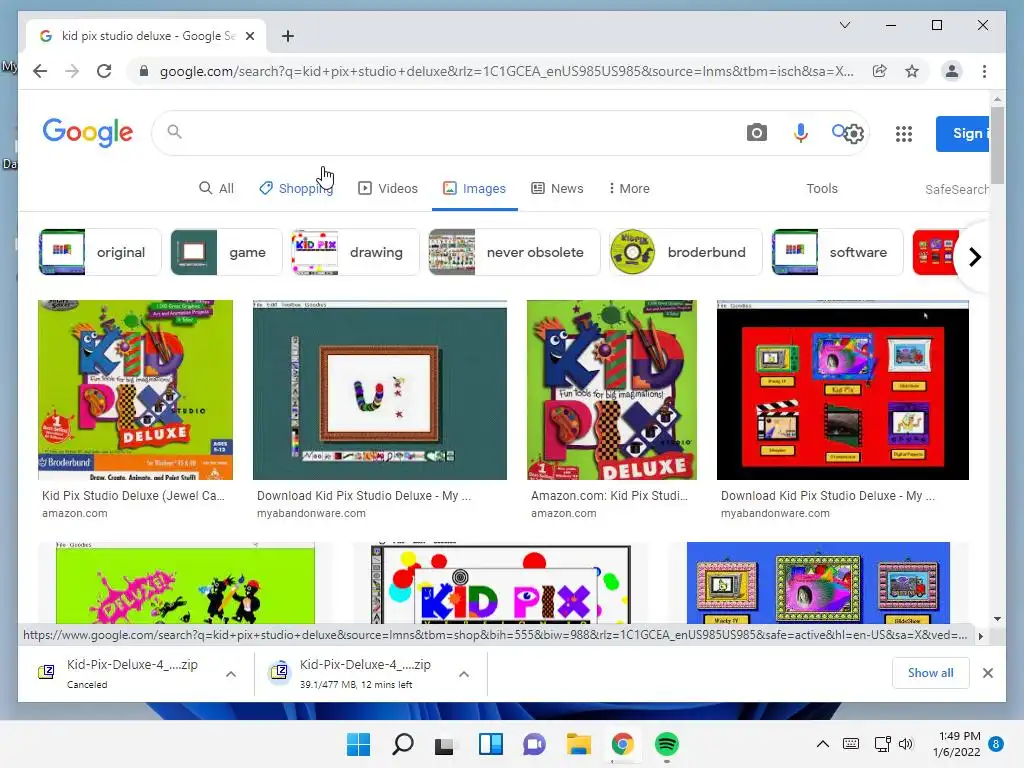This screenshot has width=1024, height=768.
Task: Open the Chrome profile avatar icon
Action: (952, 71)
